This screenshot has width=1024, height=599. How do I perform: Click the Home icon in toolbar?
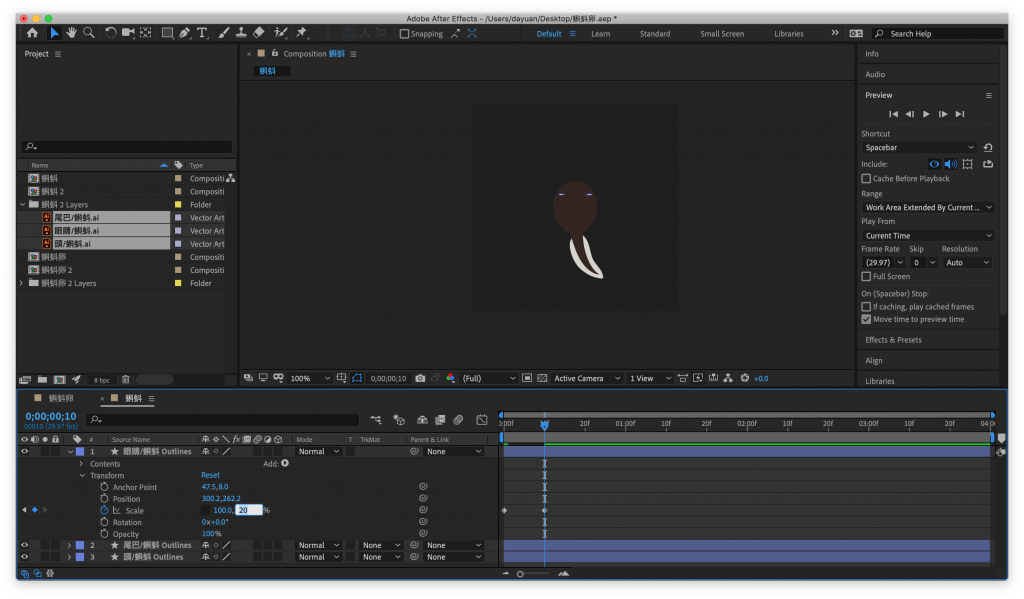[x=32, y=33]
